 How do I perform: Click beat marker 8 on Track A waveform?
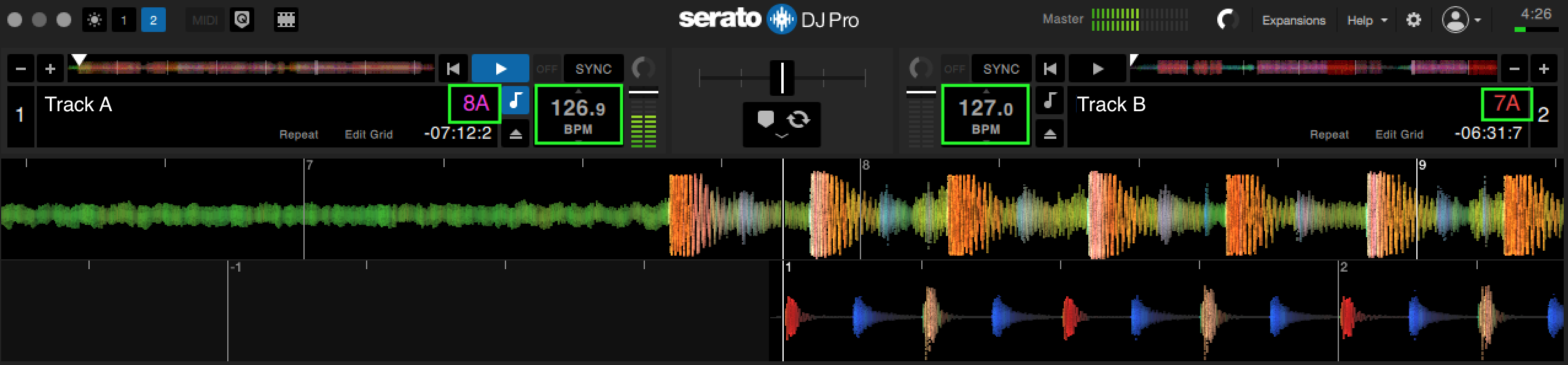coord(866,165)
